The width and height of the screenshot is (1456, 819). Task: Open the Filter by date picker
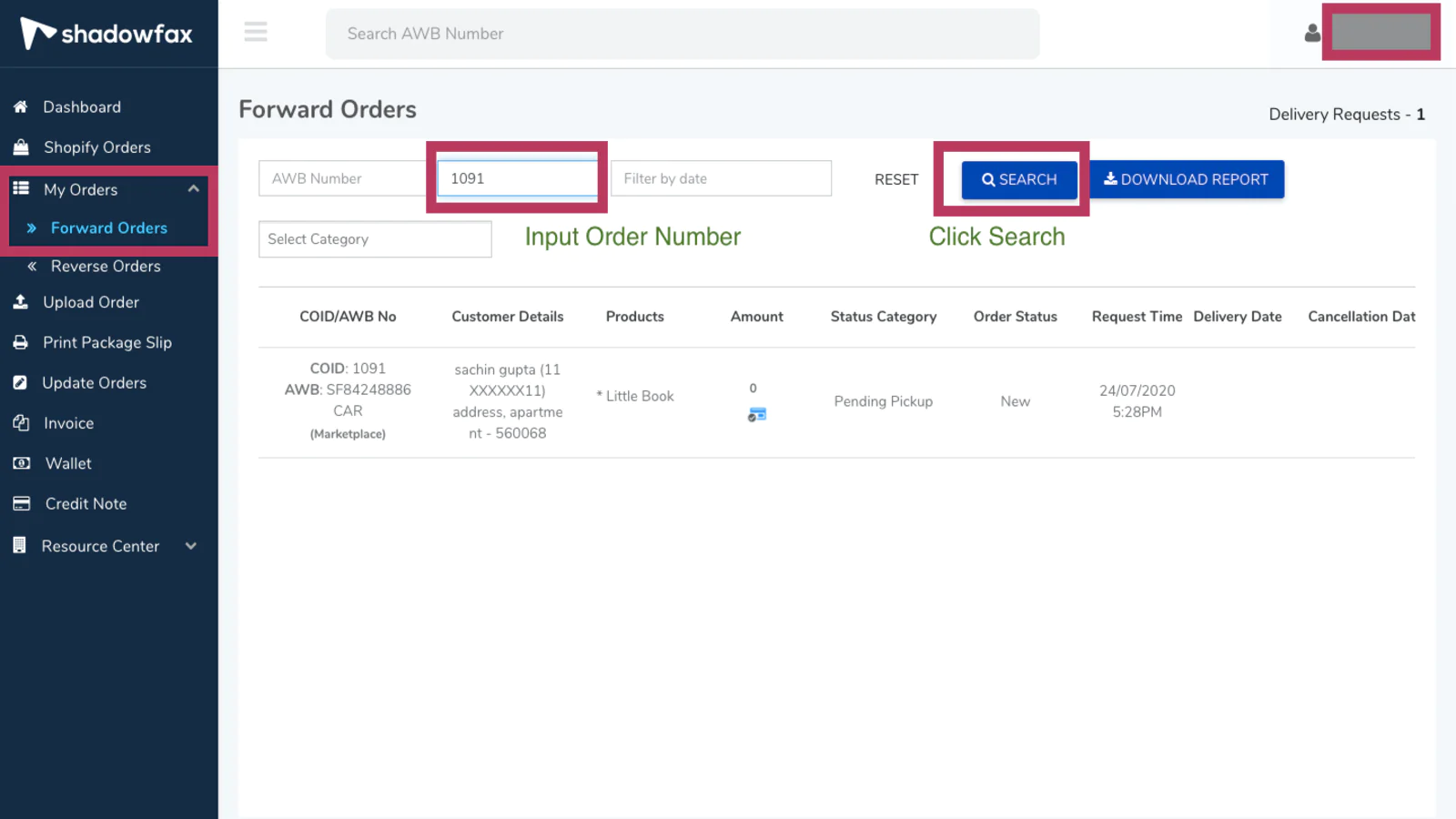point(720,178)
